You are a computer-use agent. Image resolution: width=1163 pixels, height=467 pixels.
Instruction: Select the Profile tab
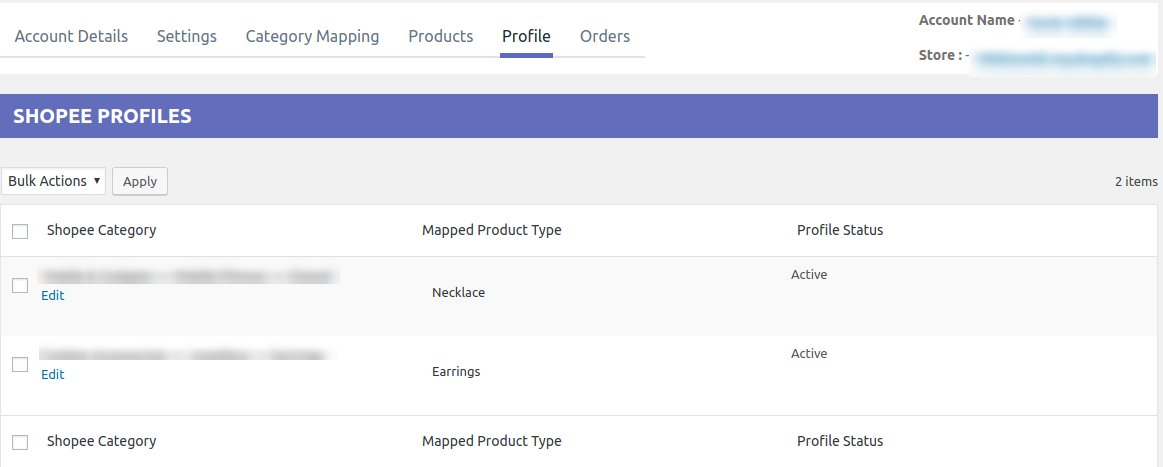tap(527, 36)
